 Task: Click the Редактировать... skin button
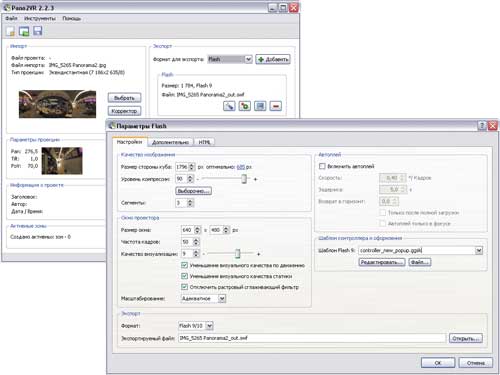pyautogui.click(x=382, y=262)
